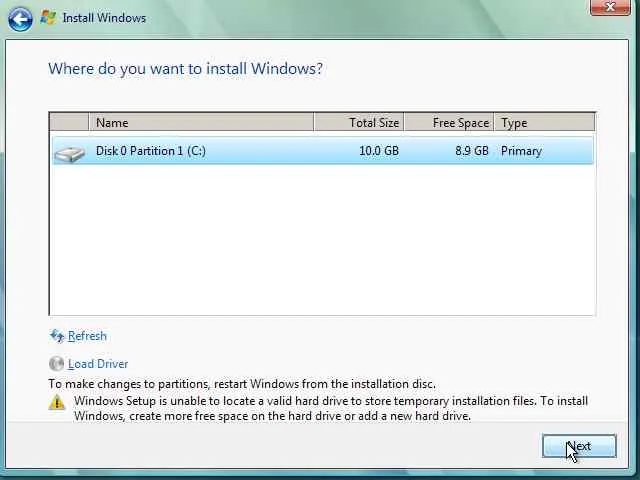Click the 'To make changes to partitions' notice
The image size is (640, 480).
[x=242, y=384]
